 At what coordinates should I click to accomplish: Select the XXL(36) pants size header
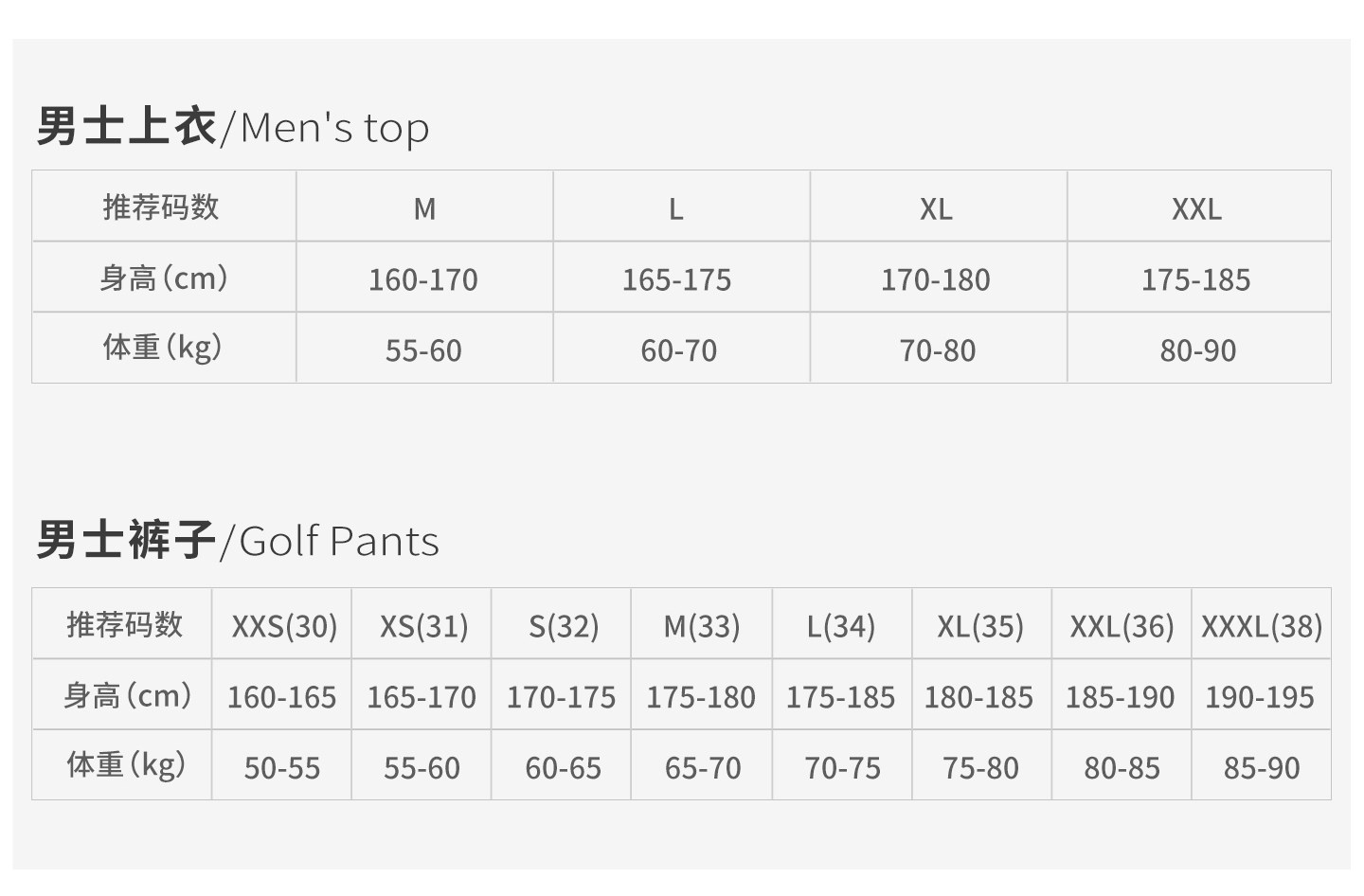click(1122, 625)
